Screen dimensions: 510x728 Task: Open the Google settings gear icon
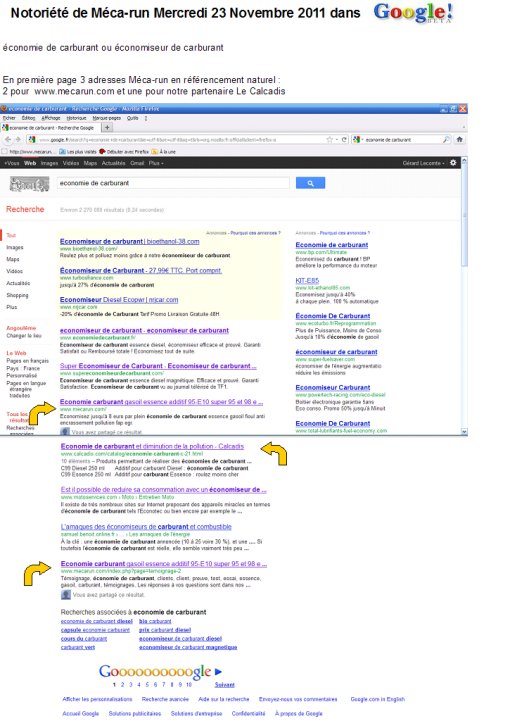[x=453, y=163]
